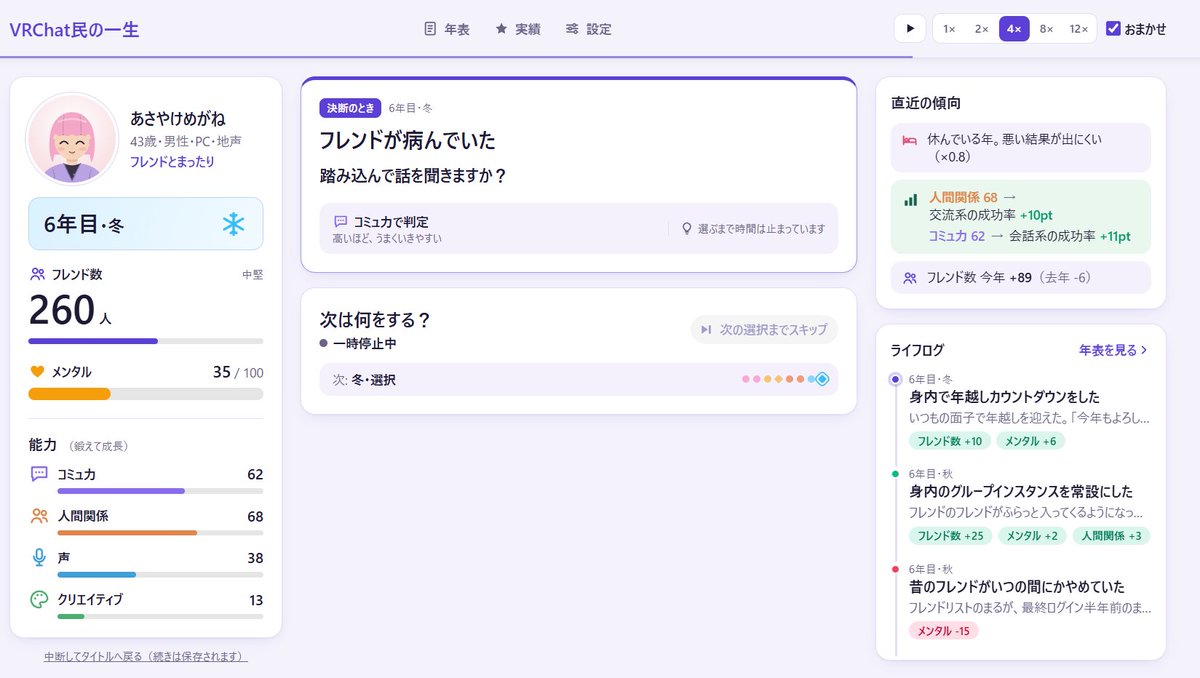The image size is (1200, 678).
Task: Click the フレンド数 今年 people icon
Action: point(910,278)
